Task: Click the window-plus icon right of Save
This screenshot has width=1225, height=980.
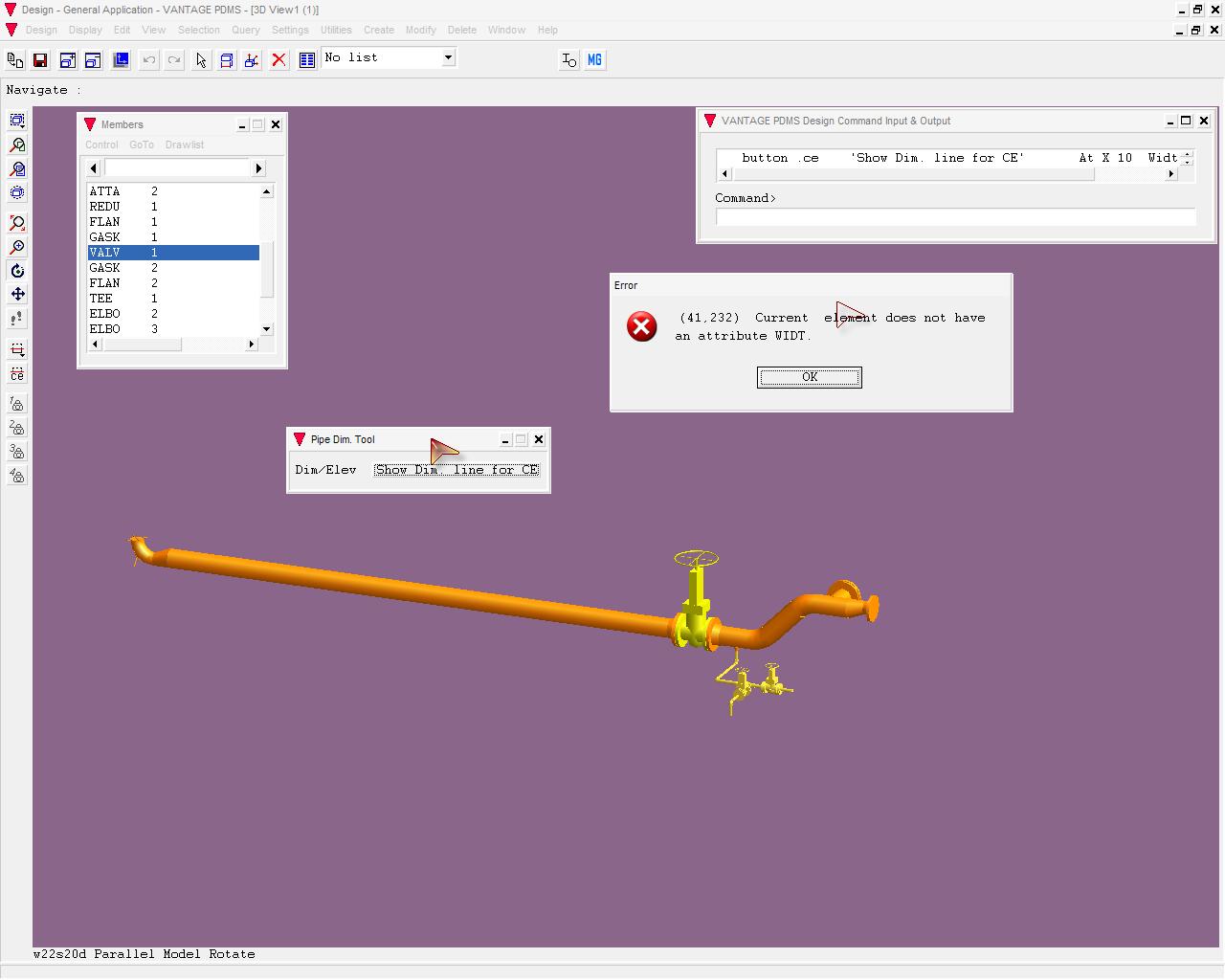Action: point(67,60)
